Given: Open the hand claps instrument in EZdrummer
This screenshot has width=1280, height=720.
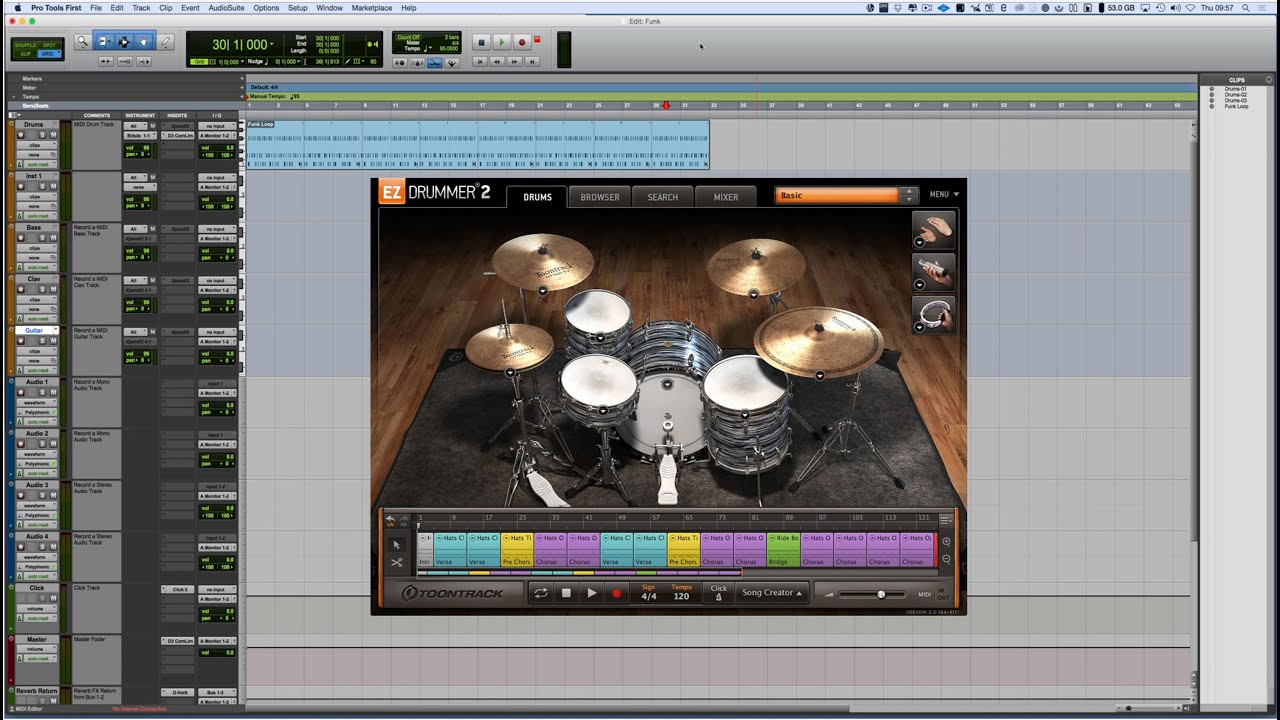Looking at the screenshot, I should 934,231.
